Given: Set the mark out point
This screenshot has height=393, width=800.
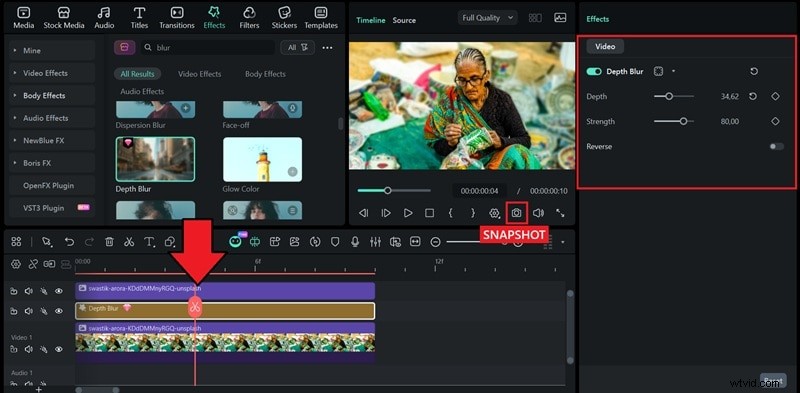Looking at the screenshot, I should (x=472, y=213).
